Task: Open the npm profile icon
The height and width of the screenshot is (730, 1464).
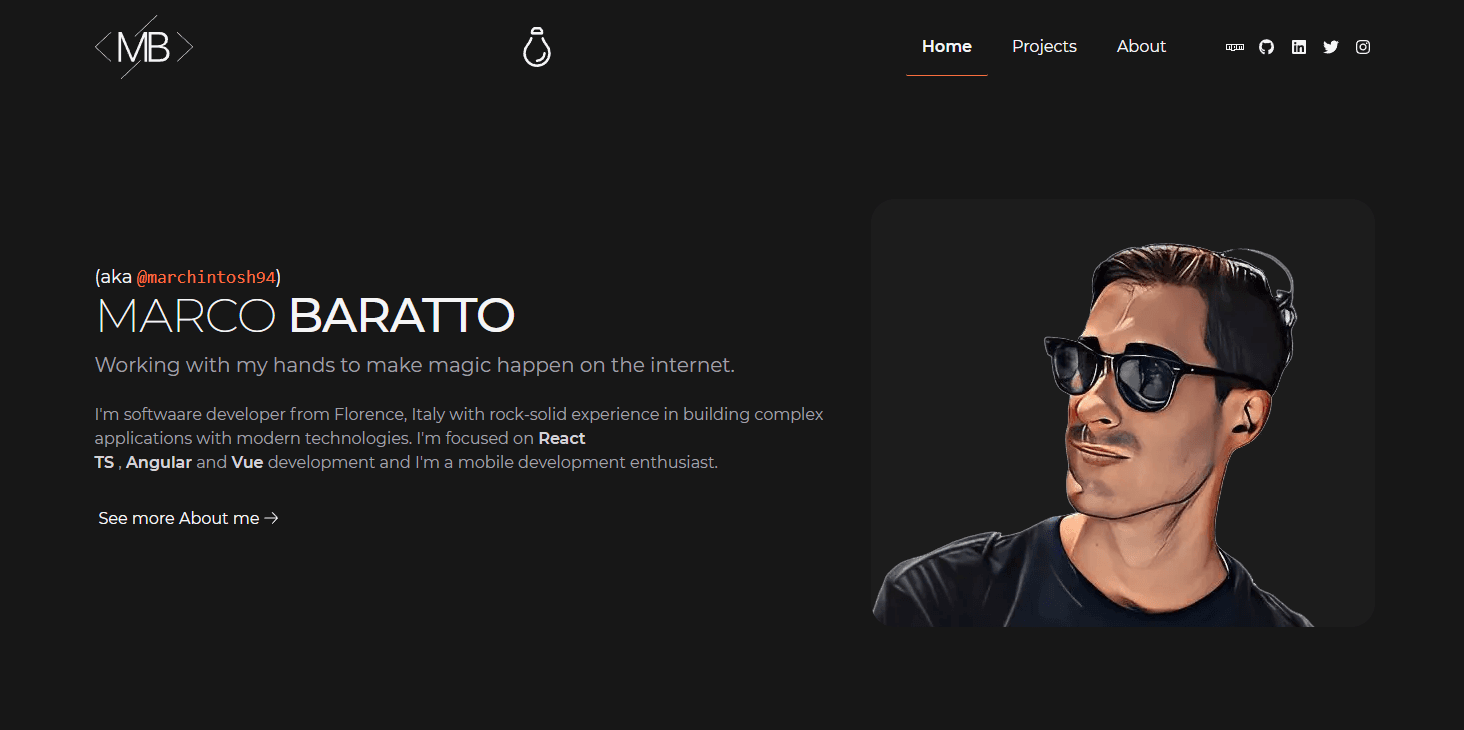Action: click(1235, 47)
